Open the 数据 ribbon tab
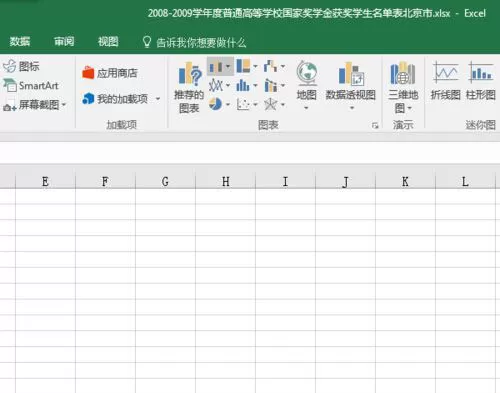Image resolution: width=500 pixels, height=393 pixels. coord(20,42)
